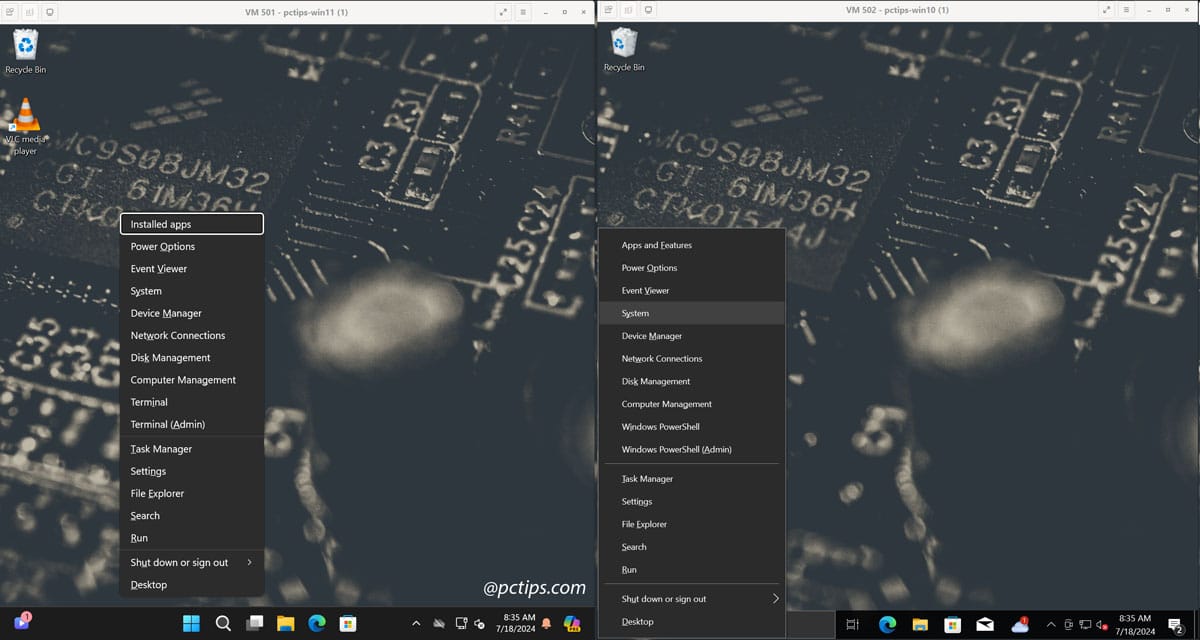
Task: Open File Explorer from the Windows 11 taskbar
Action: point(285,622)
